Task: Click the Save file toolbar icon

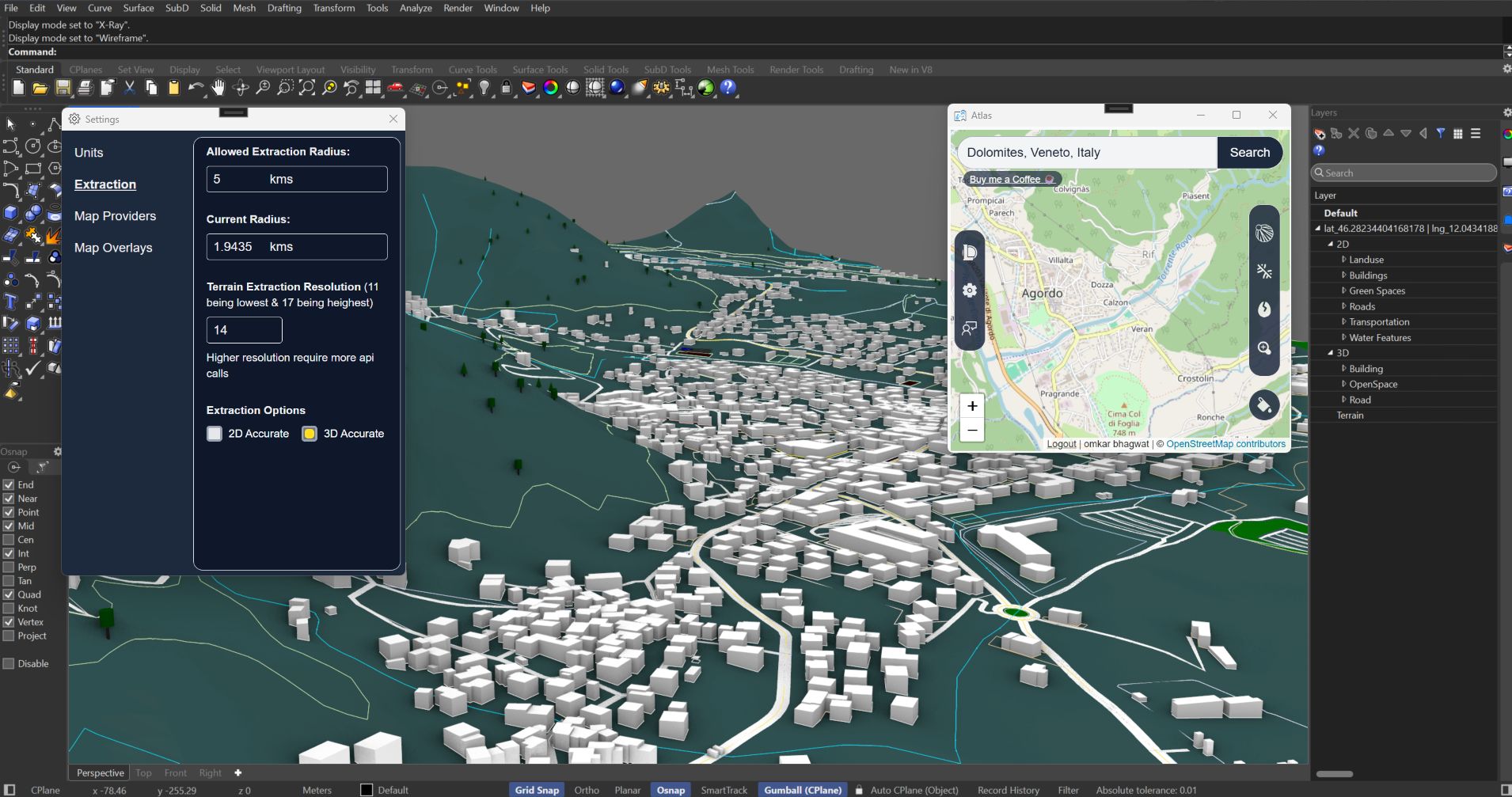Action: [63, 88]
